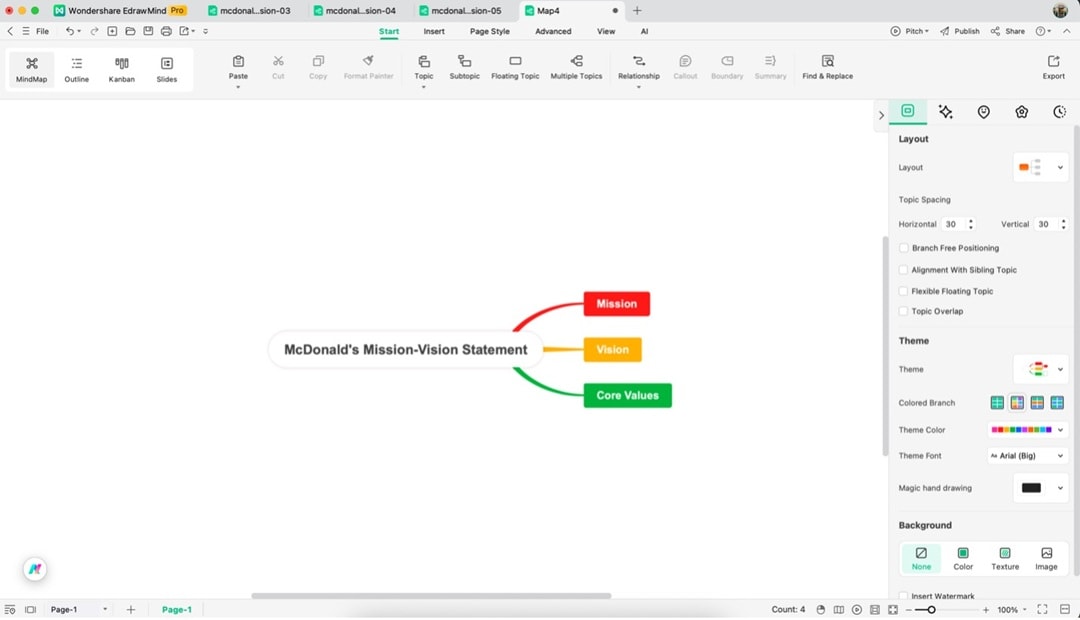Image resolution: width=1080 pixels, height=620 pixels.
Task: Open the Layout dropdown
Action: [x=1041, y=167]
